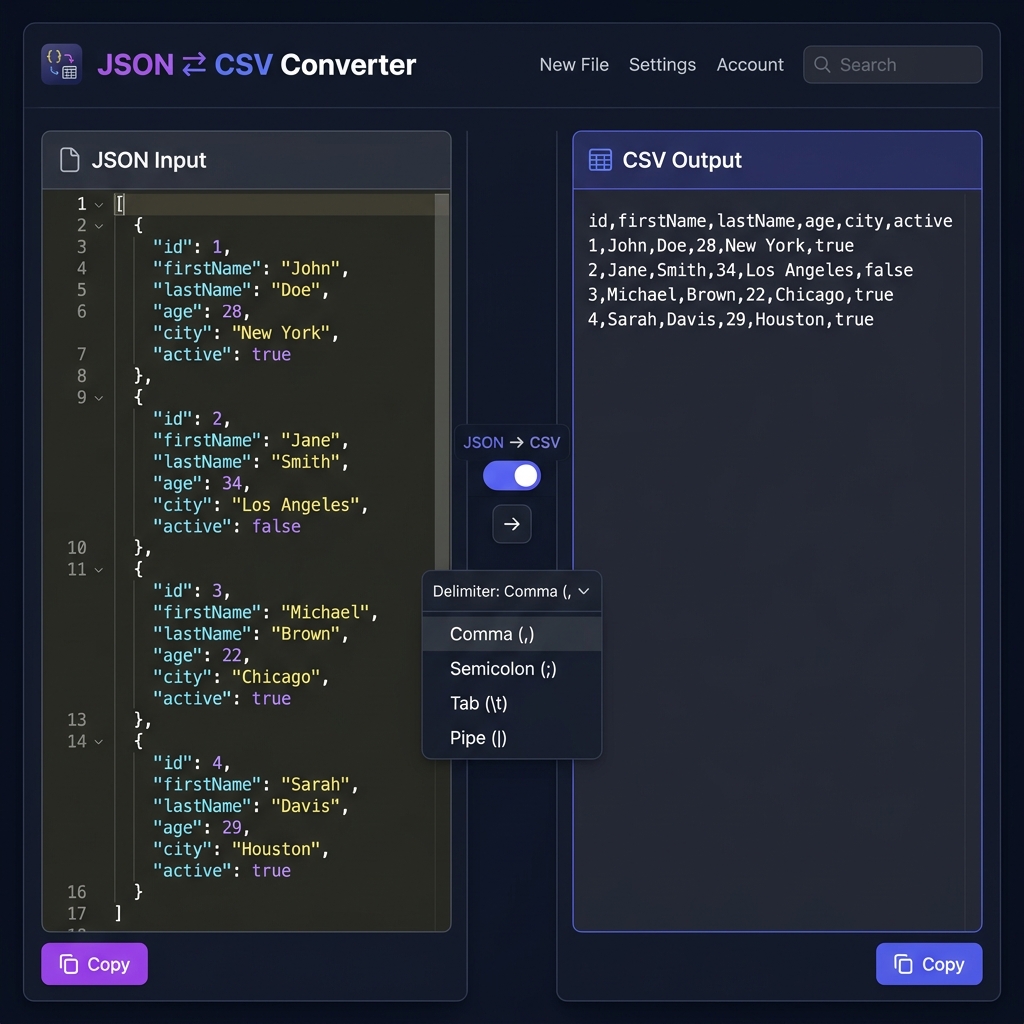1024x1024 pixels.
Task: Choose Tab (\t) delimiter option
Action: pyautogui.click(x=511, y=703)
